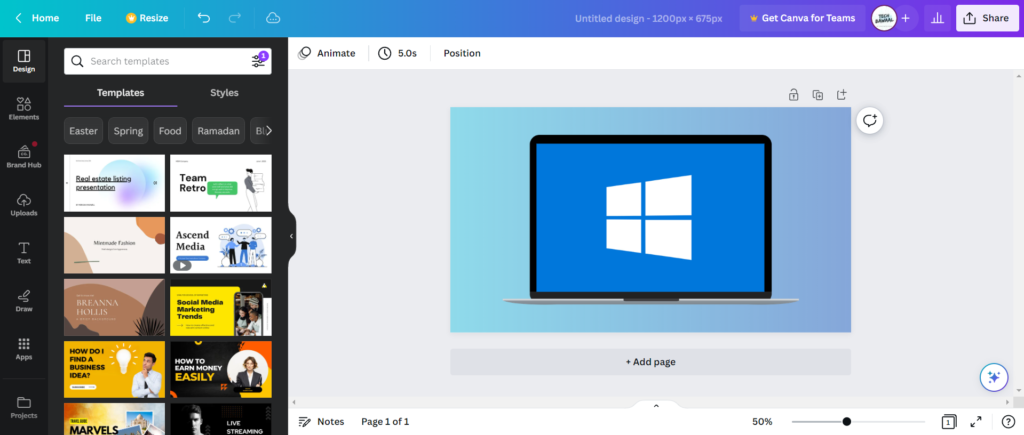This screenshot has height=435, width=1024.
Task: Open the Uploads panel
Action: (24, 205)
